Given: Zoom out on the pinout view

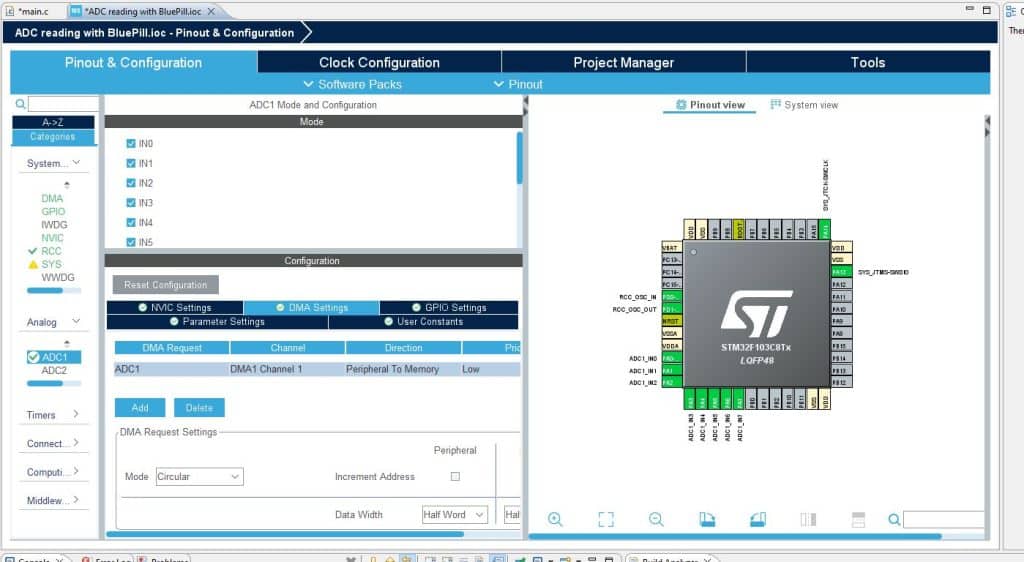Looking at the screenshot, I should click(656, 519).
